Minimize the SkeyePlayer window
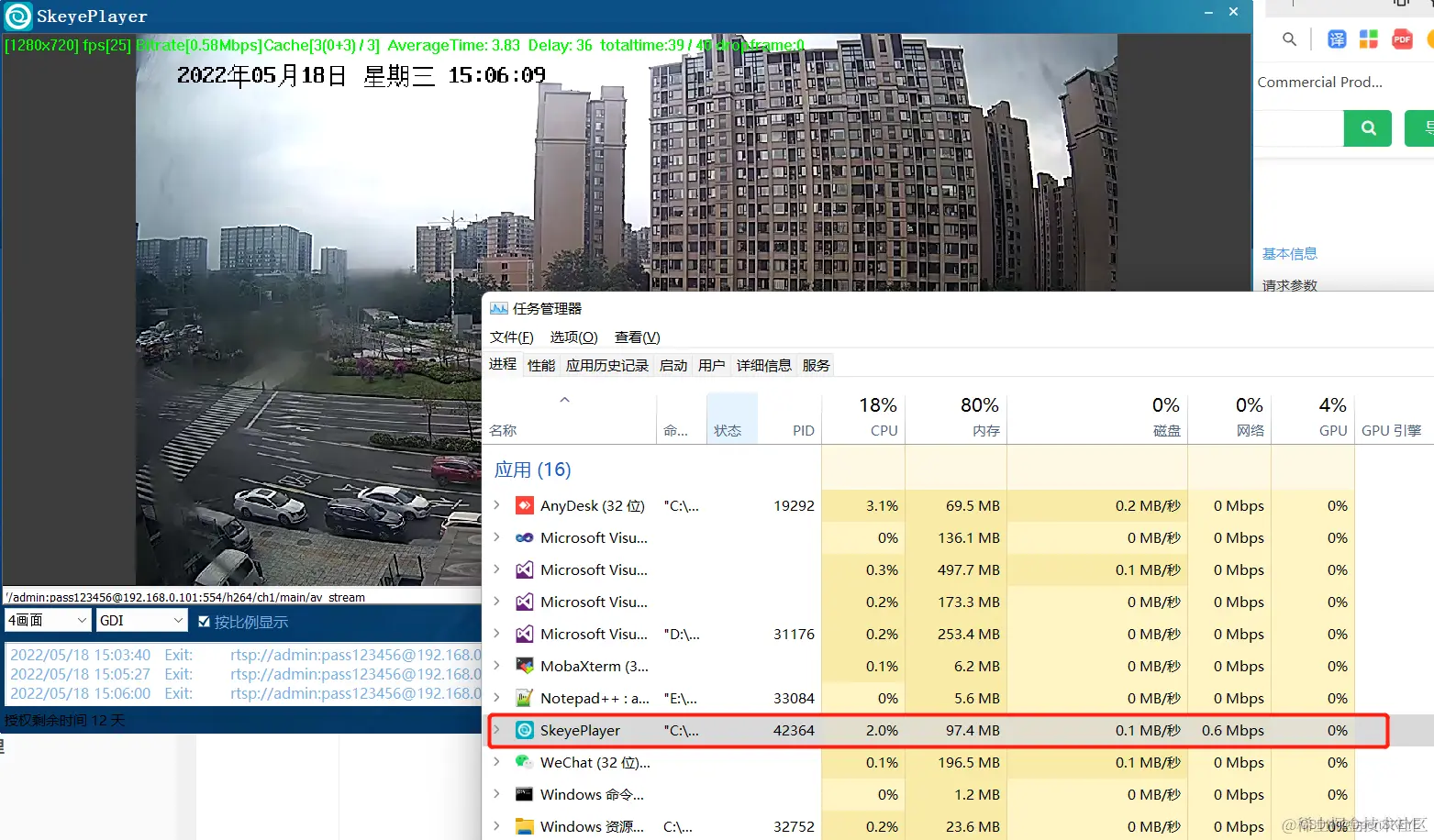 tap(1208, 12)
